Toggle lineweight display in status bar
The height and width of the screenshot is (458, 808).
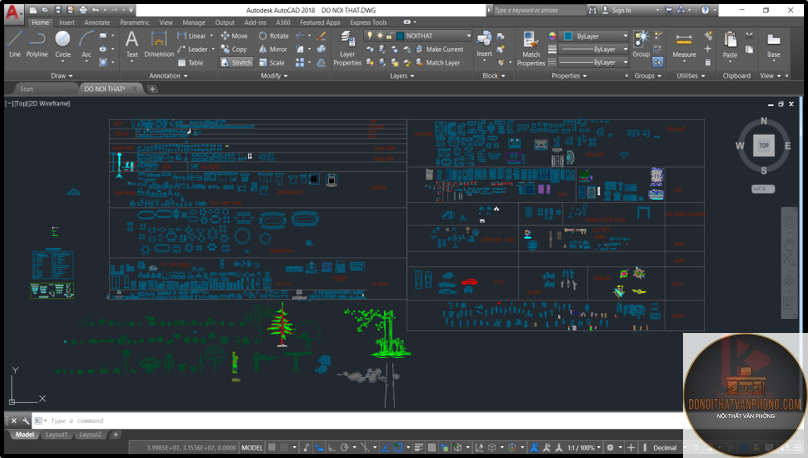pyautogui.click(x=418, y=447)
